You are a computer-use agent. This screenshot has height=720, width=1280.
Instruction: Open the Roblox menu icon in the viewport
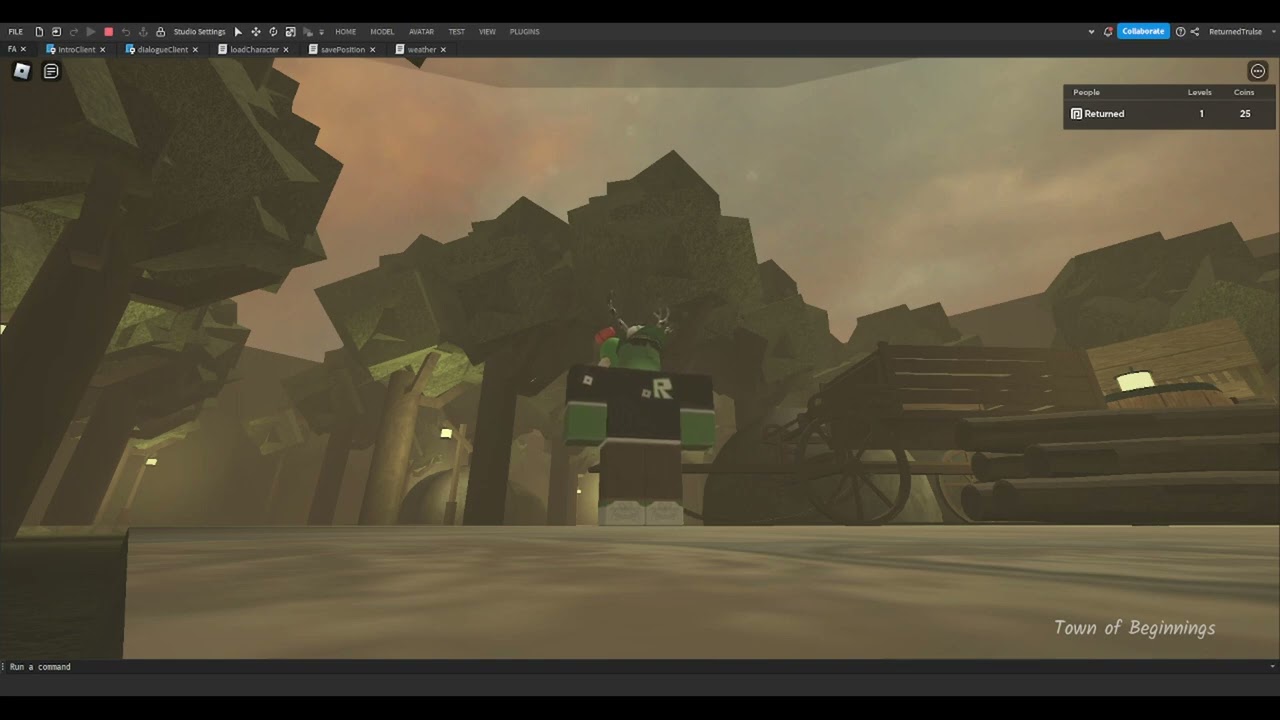[22, 71]
